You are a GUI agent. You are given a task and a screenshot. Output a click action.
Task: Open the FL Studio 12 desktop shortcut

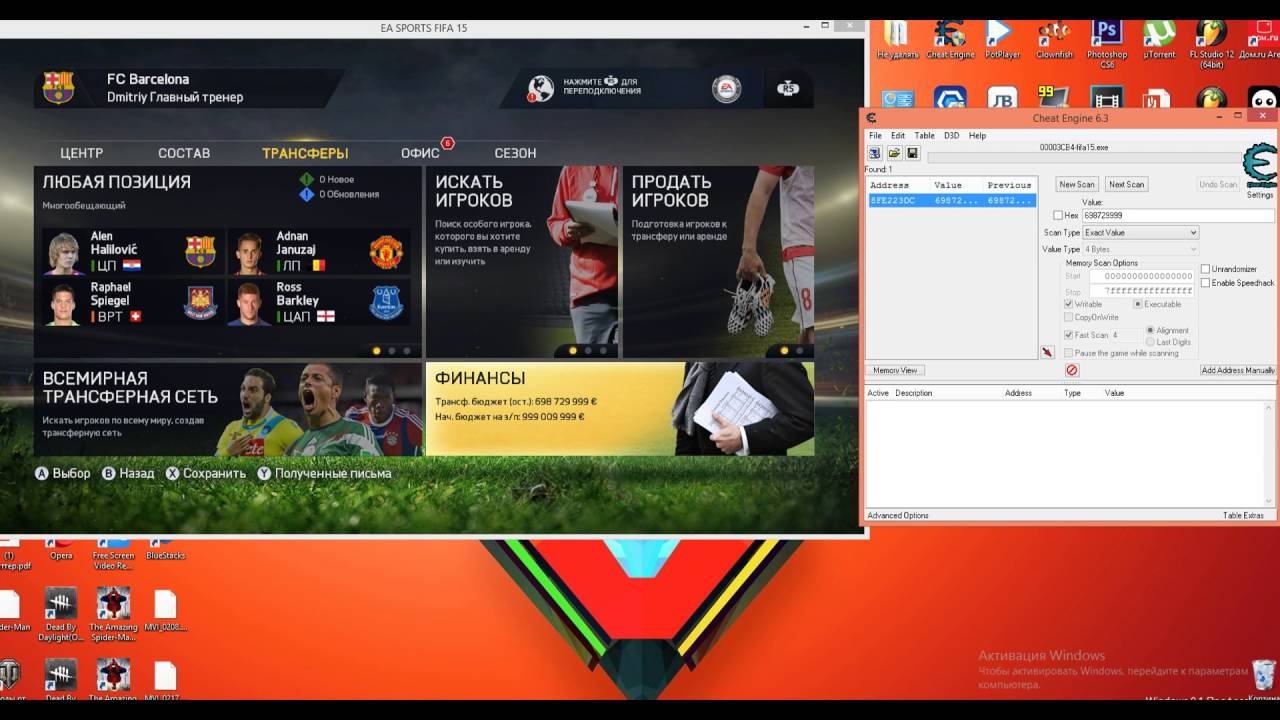(1211, 44)
